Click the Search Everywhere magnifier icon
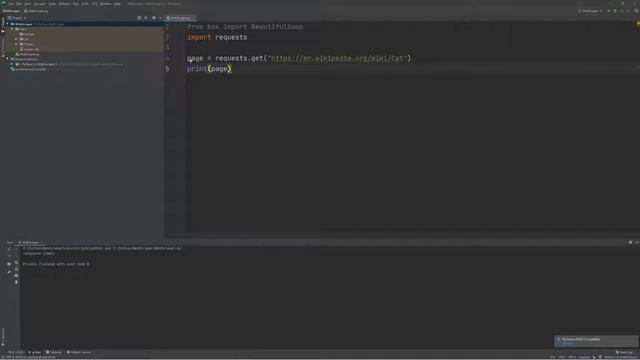The image size is (640, 360). [636, 11]
